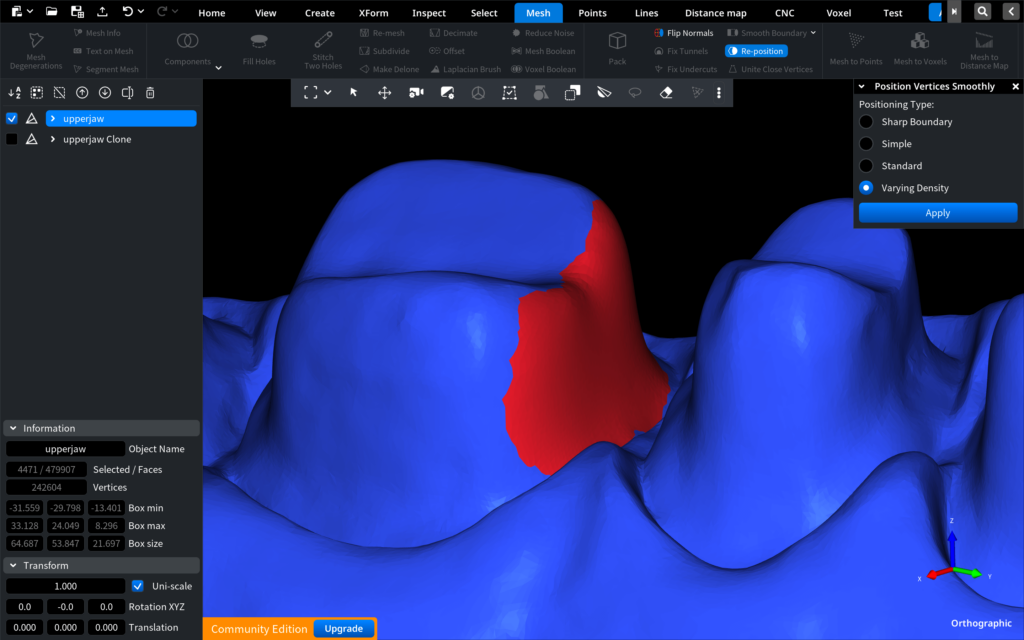Click the Fill Holes tool icon
The width and height of the screenshot is (1024, 640).
click(x=259, y=42)
